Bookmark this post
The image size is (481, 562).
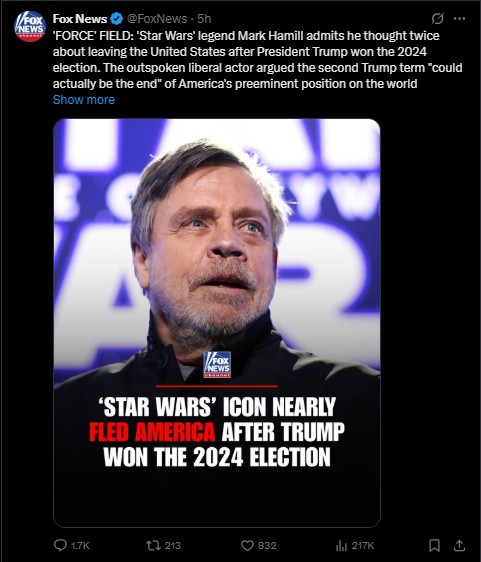(434, 546)
